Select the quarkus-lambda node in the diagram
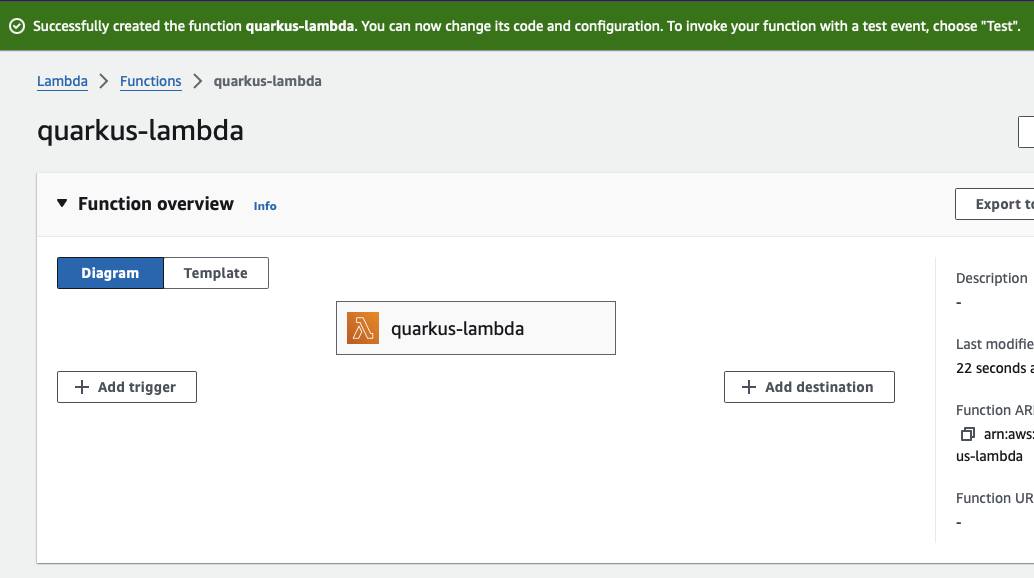This screenshot has height=578, width=1034. [475, 327]
